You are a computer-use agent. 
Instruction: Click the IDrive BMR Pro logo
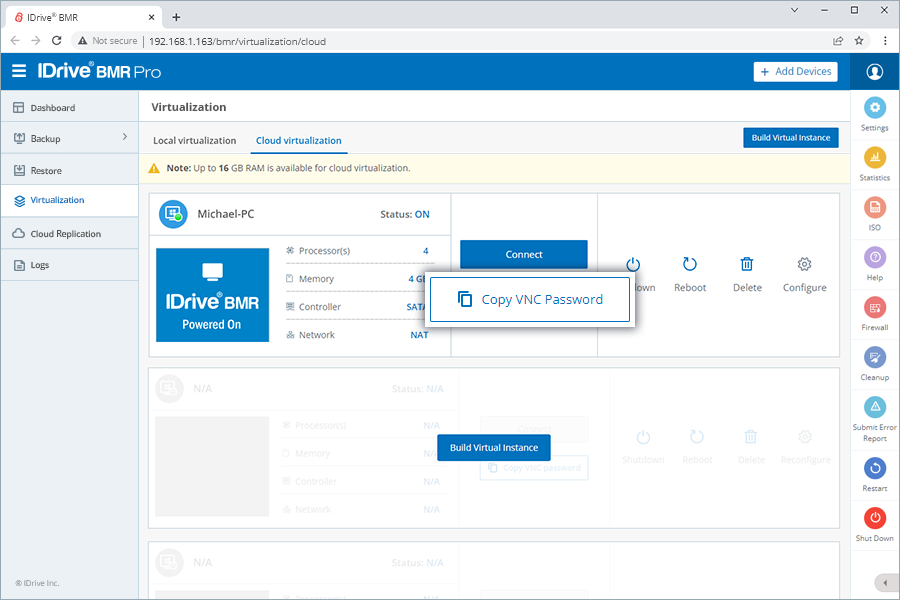tap(99, 71)
